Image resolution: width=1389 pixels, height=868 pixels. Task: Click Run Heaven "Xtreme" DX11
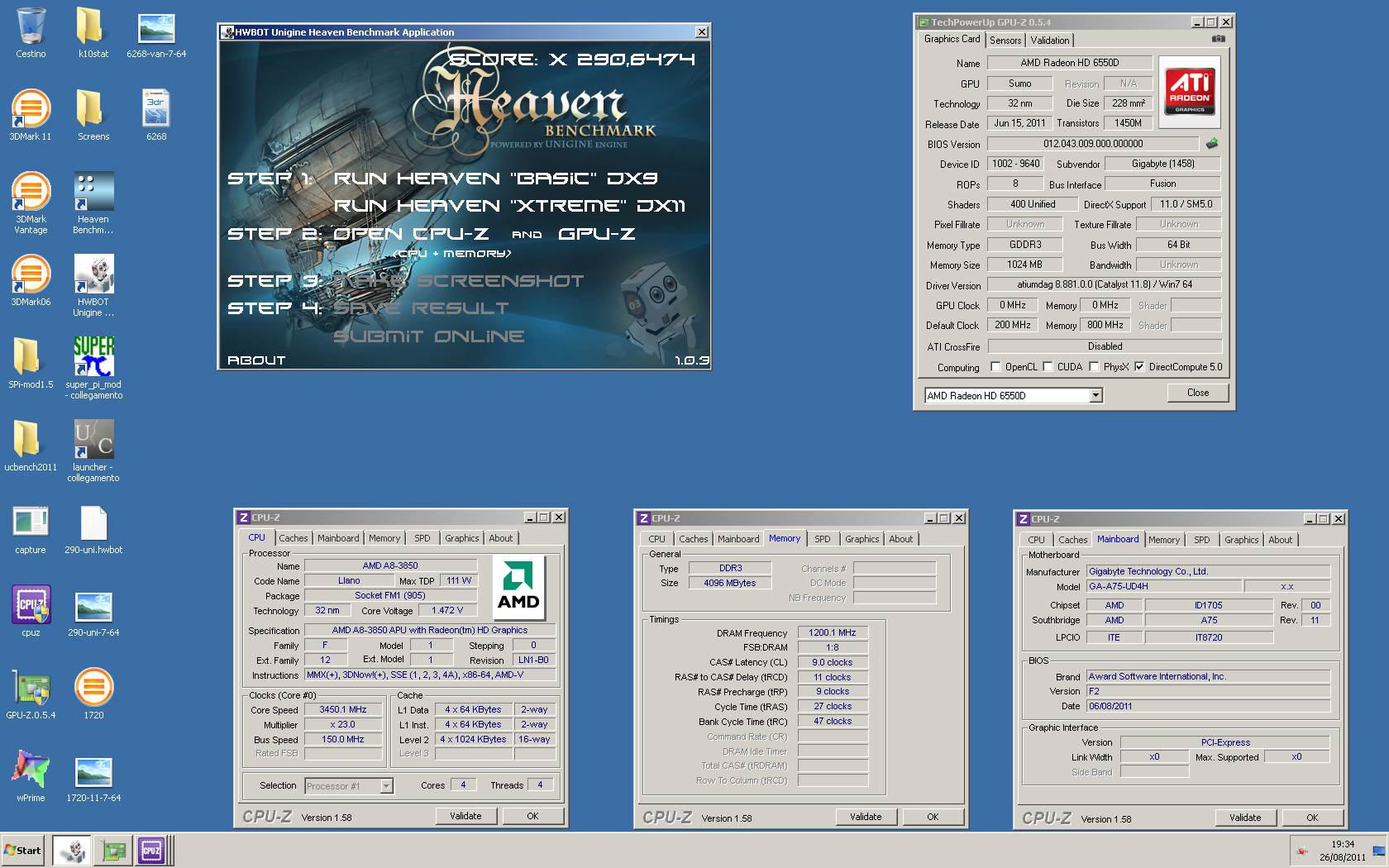[x=509, y=206]
